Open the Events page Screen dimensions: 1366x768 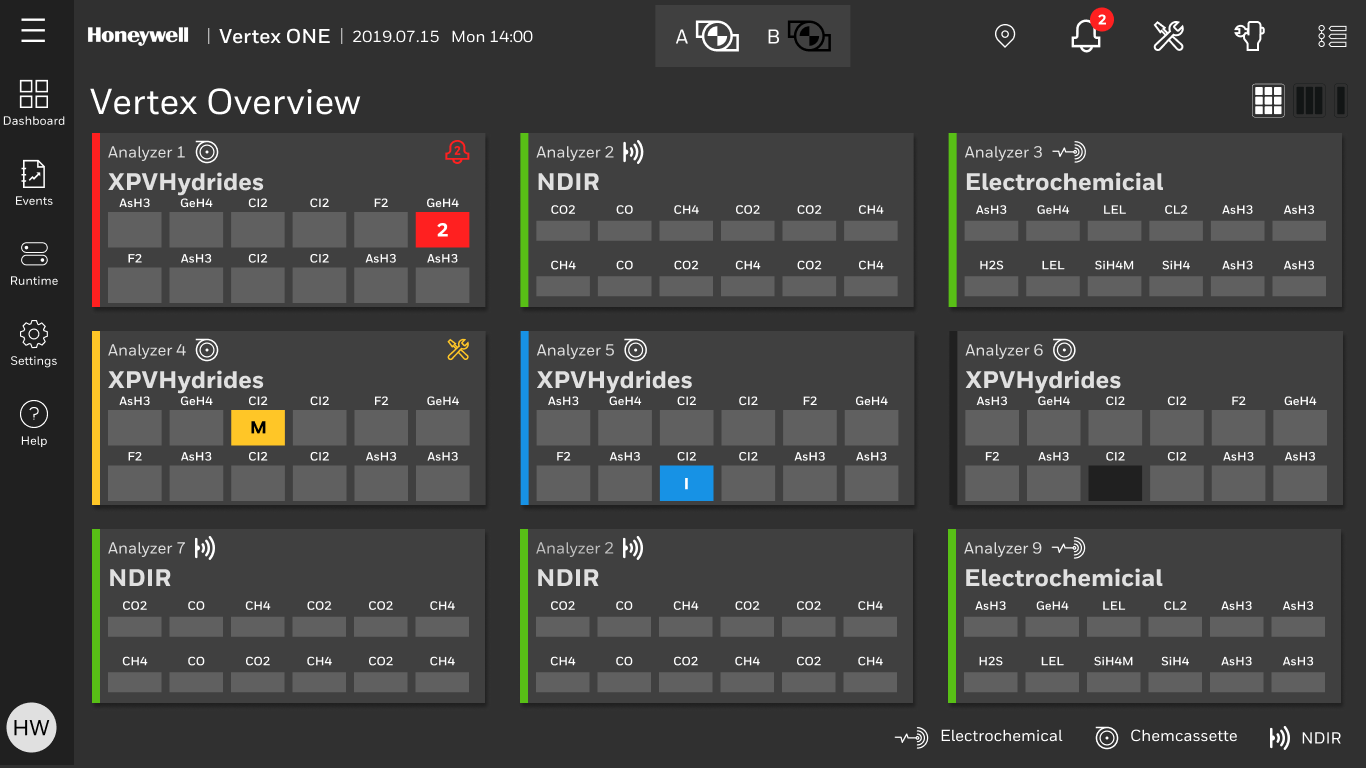tap(34, 183)
